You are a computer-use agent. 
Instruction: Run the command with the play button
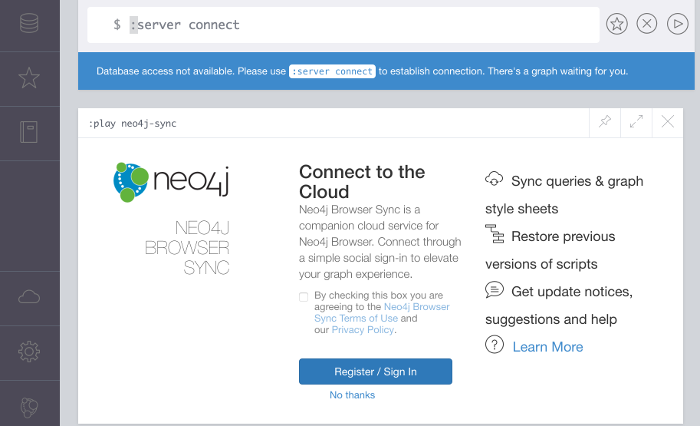(x=677, y=24)
